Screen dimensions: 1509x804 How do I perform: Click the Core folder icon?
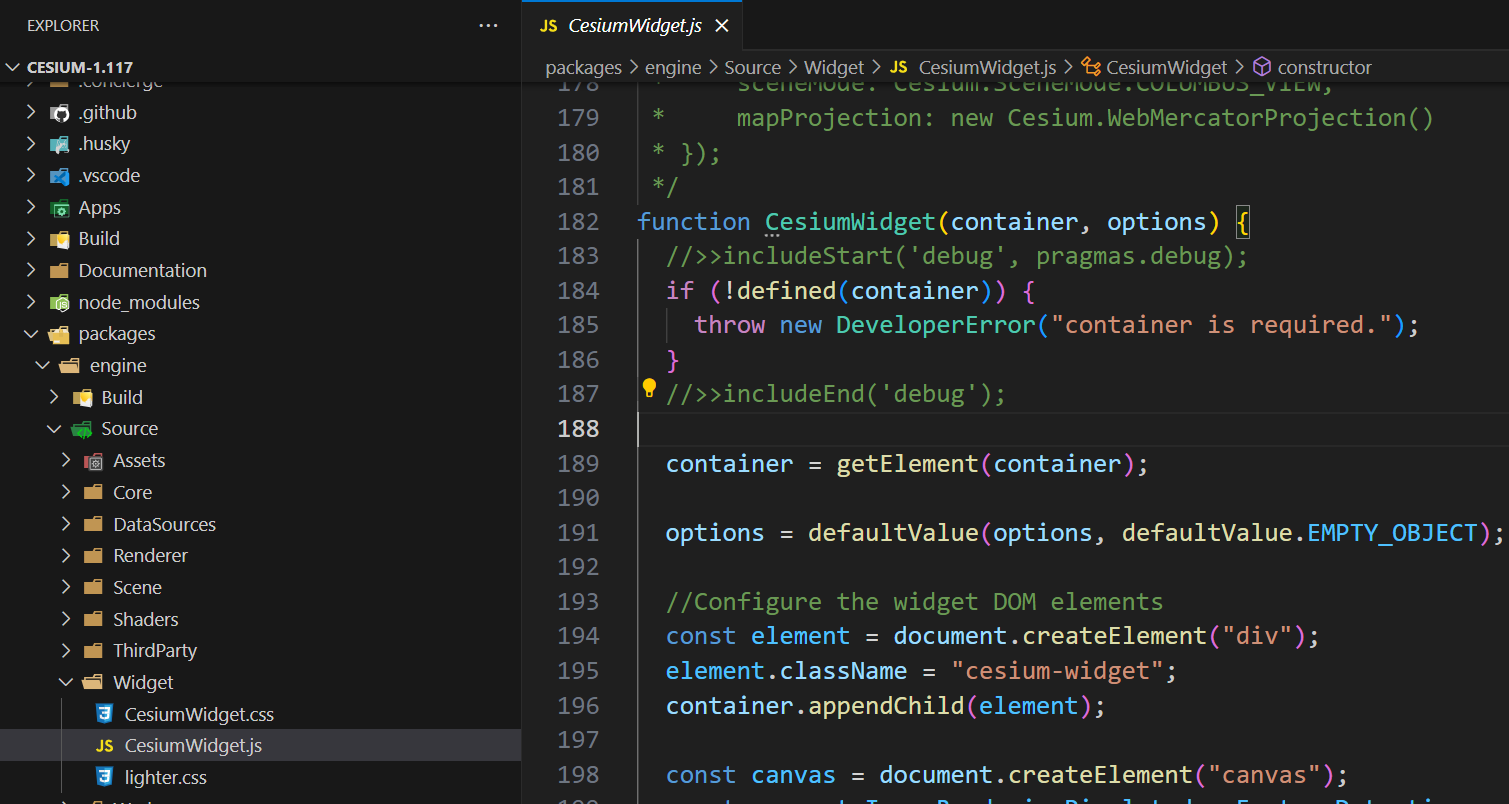click(x=94, y=493)
